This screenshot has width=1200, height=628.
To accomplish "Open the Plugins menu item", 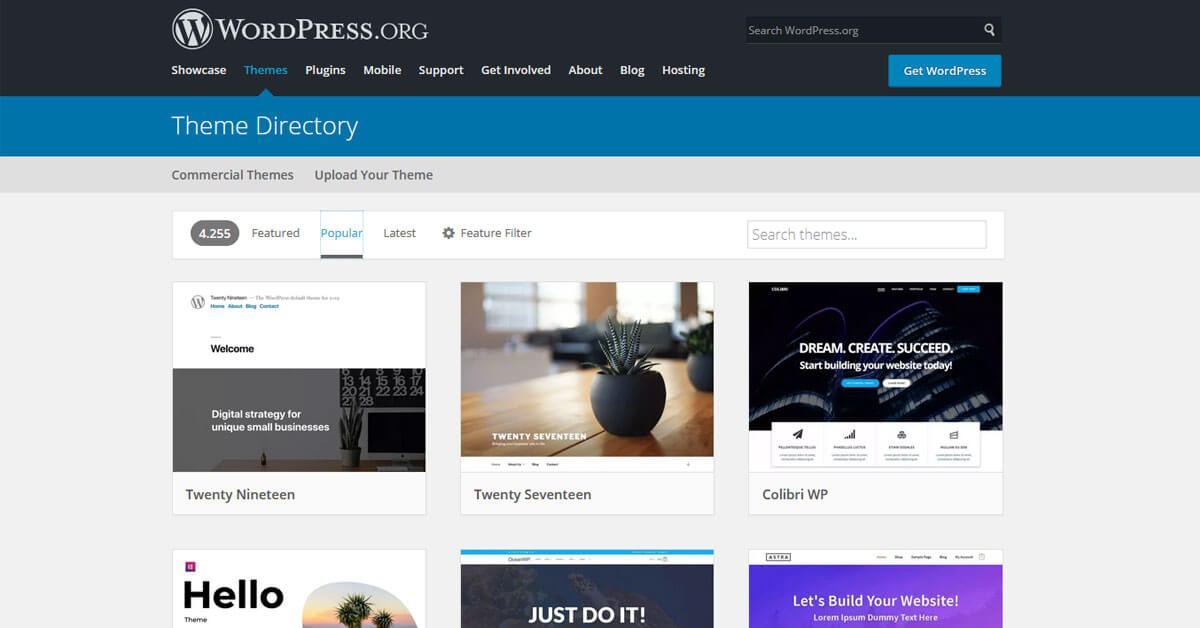I will click(x=325, y=70).
